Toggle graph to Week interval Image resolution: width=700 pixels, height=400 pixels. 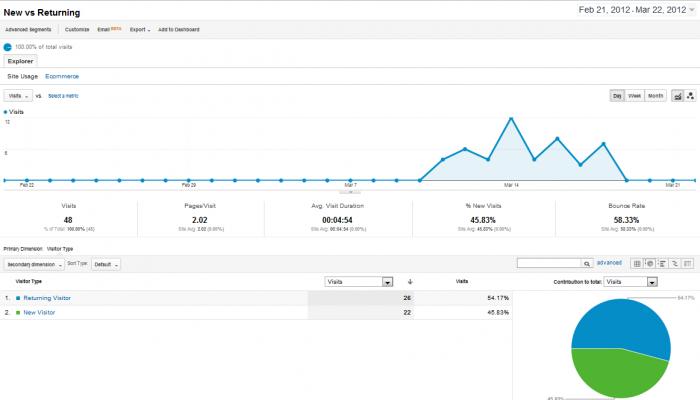click(634, 96)
